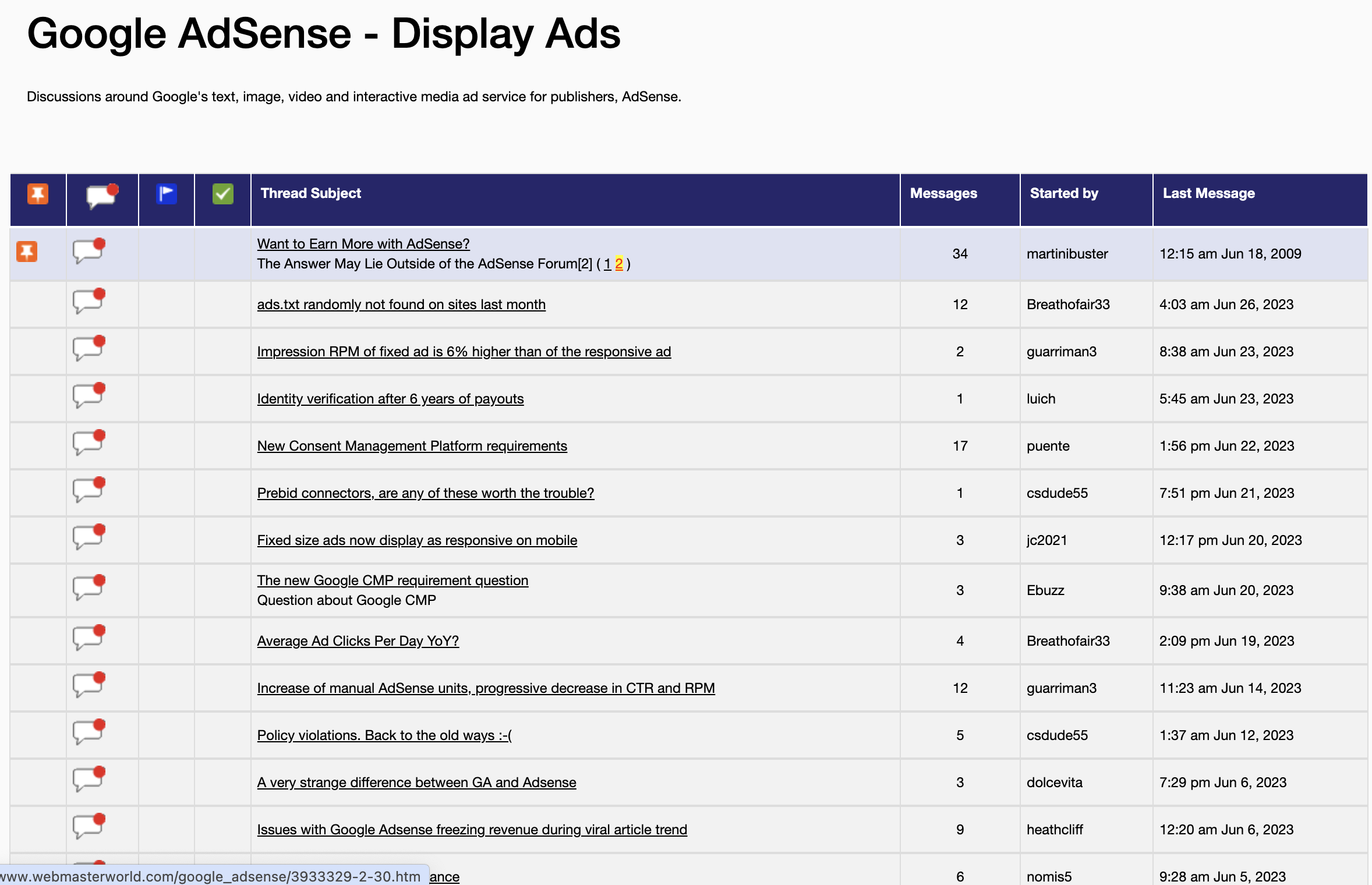Click 'heathcliff' in Started by column
1372x885 pixels.
pos(1055,830)
